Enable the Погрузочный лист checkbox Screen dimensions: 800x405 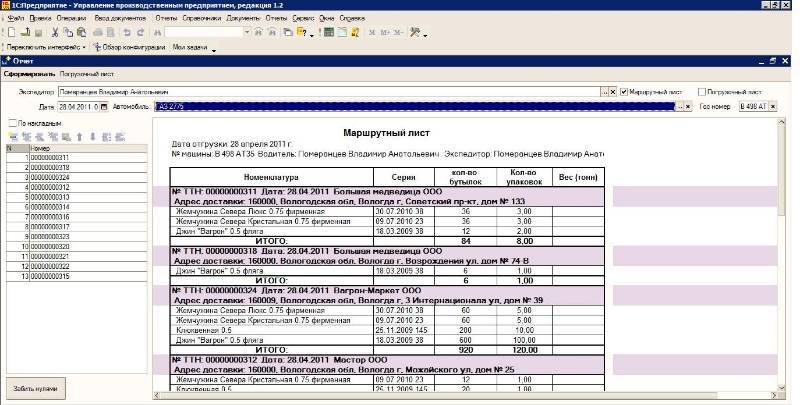702,91
